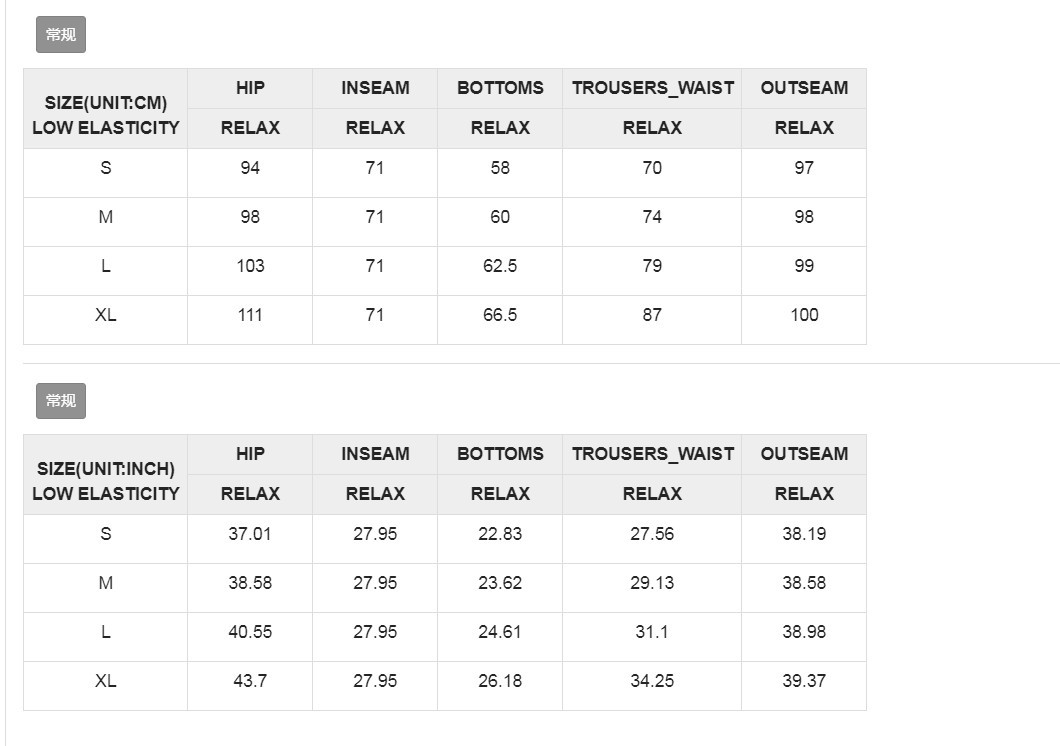Select the HIP column header in CM table
1060x746 pixels.
(x=250, y=88)
